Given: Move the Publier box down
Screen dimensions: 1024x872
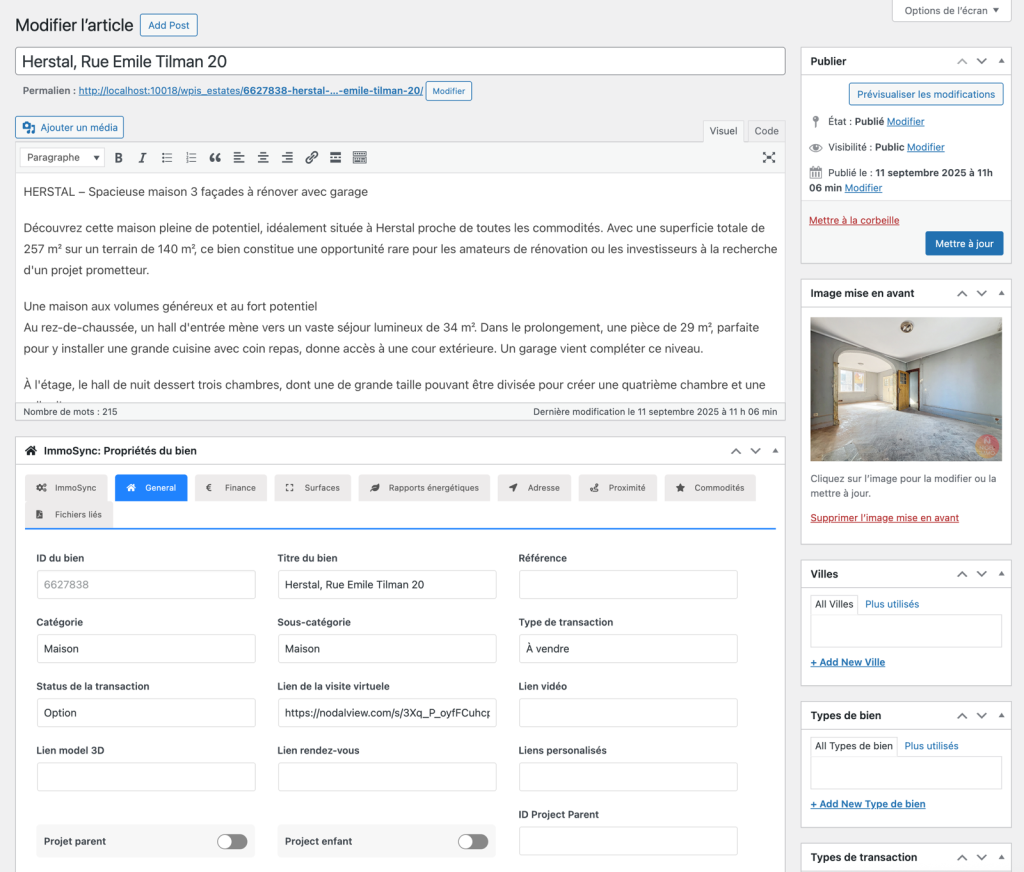Looking at the screenshot, I should pyautogui.click(x=982, y=61).
